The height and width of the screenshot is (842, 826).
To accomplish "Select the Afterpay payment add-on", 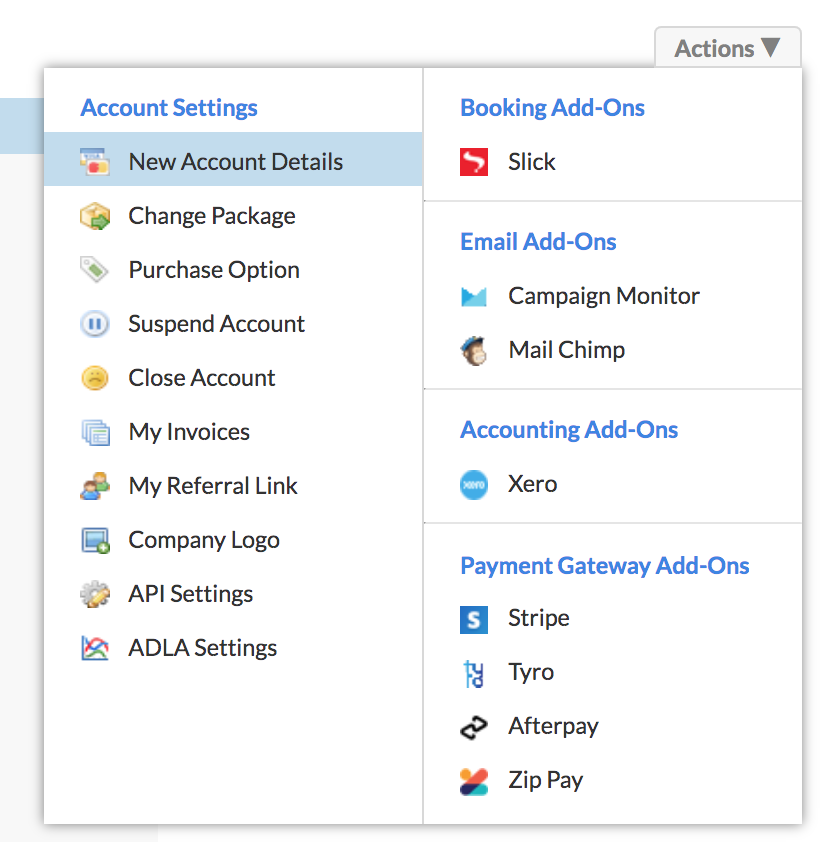I will pos(613,726).
